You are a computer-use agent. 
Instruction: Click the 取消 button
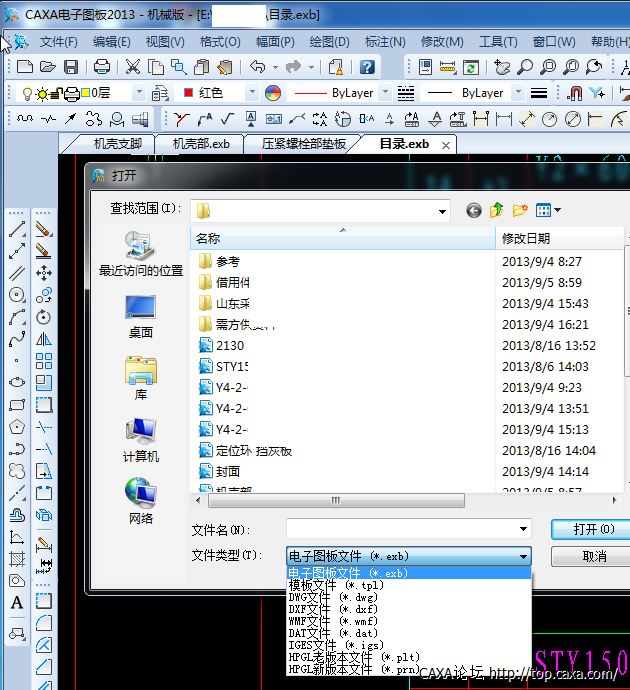[x=594, y=556]
